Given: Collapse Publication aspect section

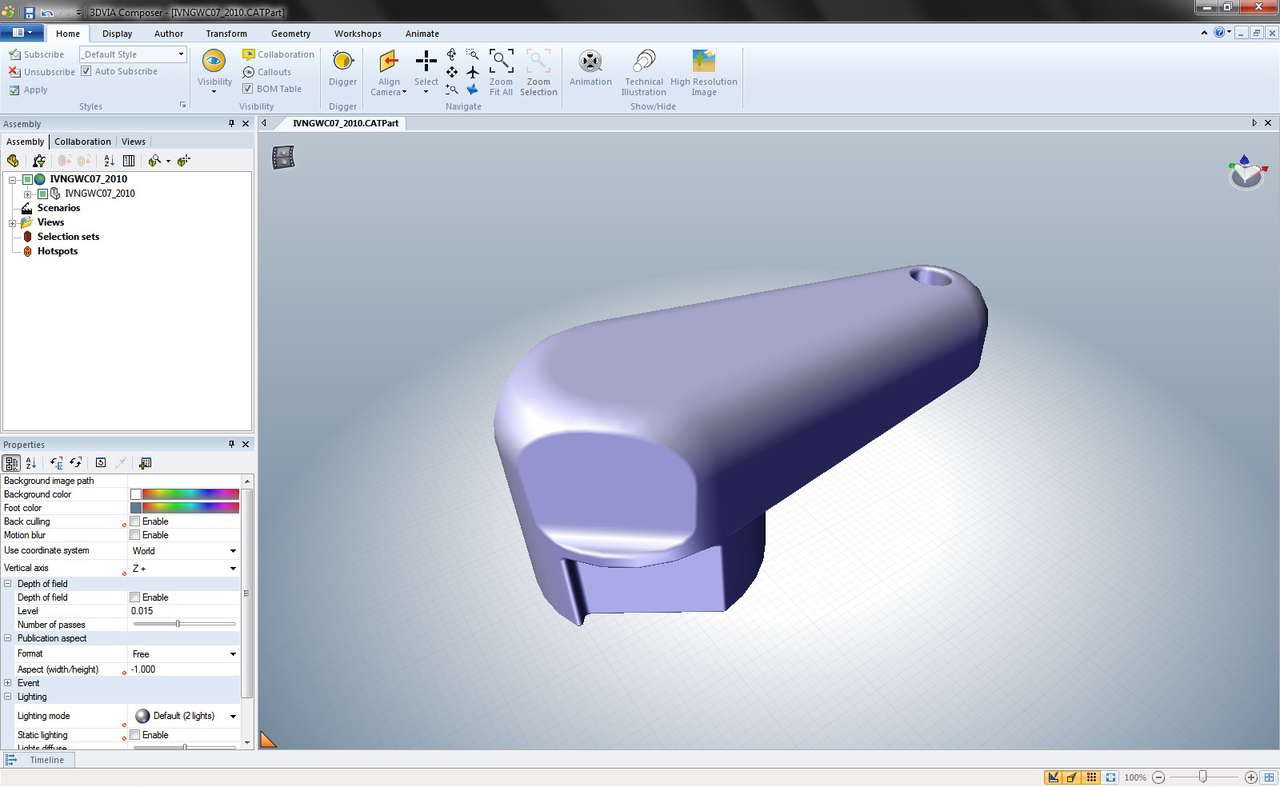Looking at the screenshot, I should (8, 638).
